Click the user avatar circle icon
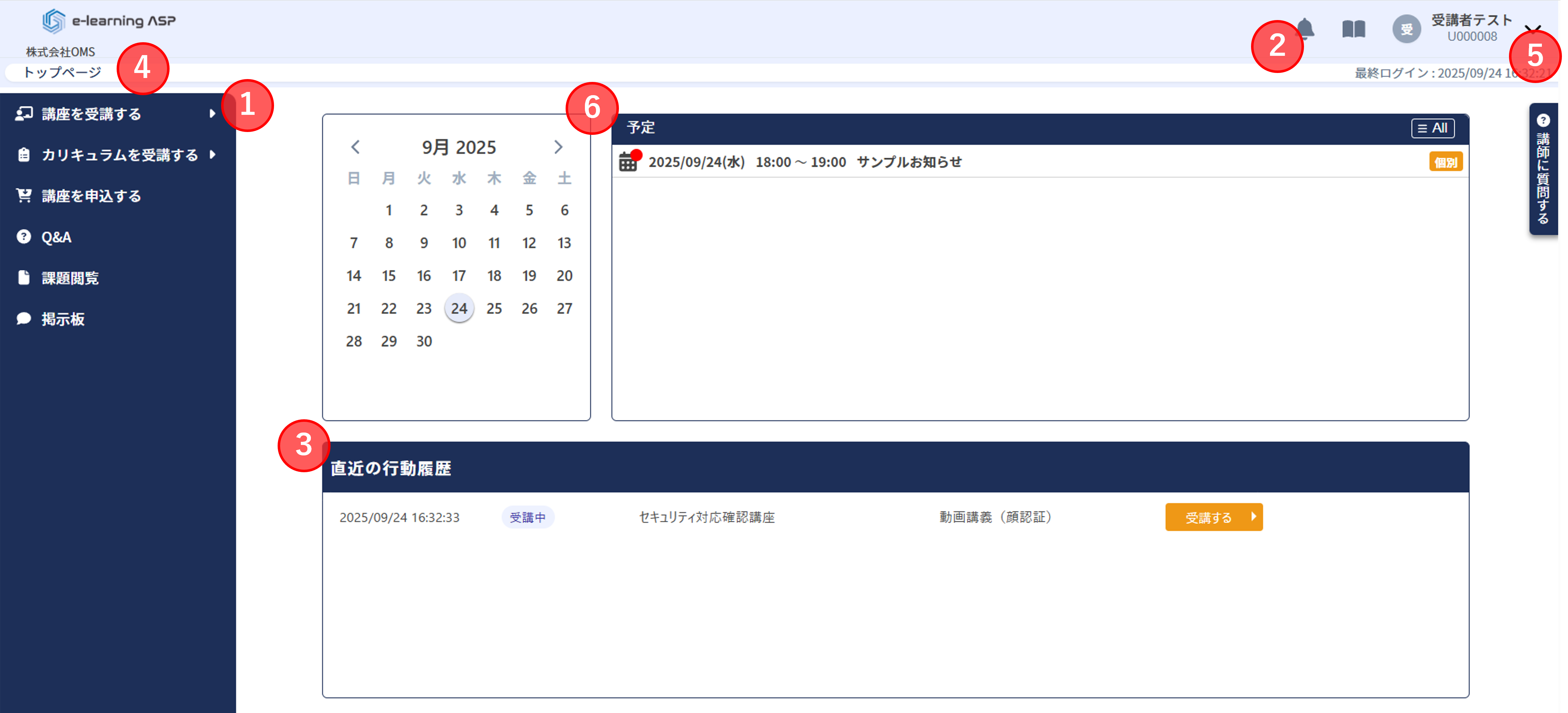Screen dimensions: 1568x713 coord(1406,29)
